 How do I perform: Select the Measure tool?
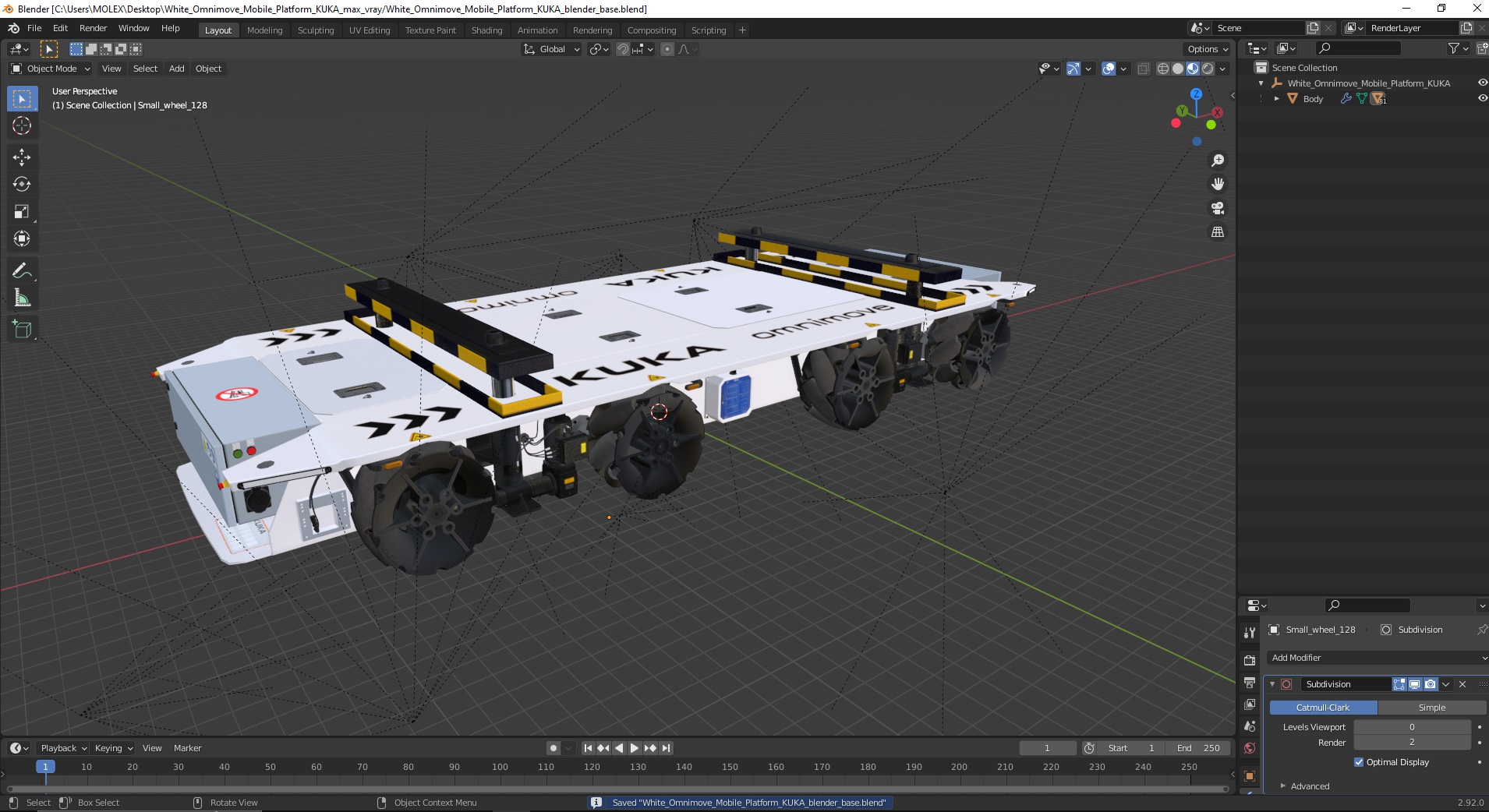point(22,298)
